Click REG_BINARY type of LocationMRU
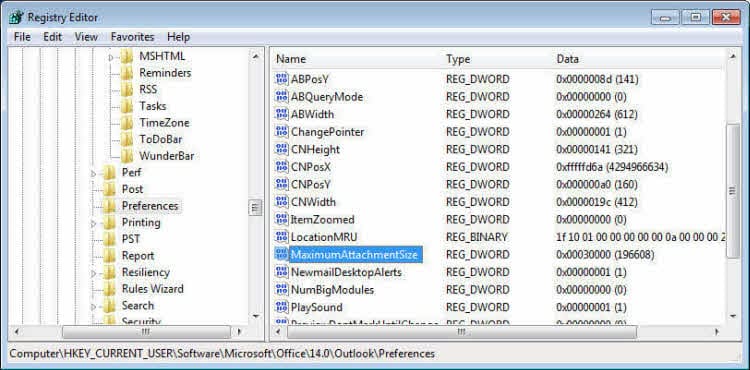This screenshot has height=370, width=750. click(x=476, y=237)
